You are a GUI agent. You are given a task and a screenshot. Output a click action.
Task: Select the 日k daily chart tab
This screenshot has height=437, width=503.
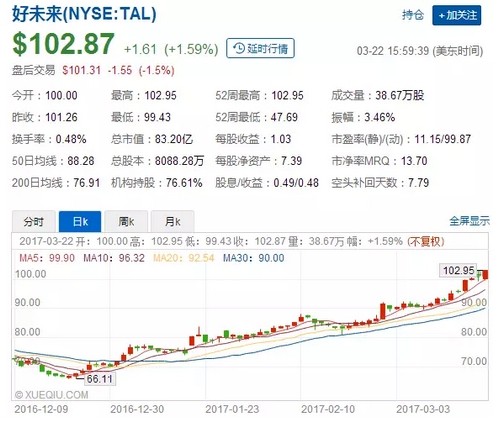pyautogui.click(x=80, y=221)
